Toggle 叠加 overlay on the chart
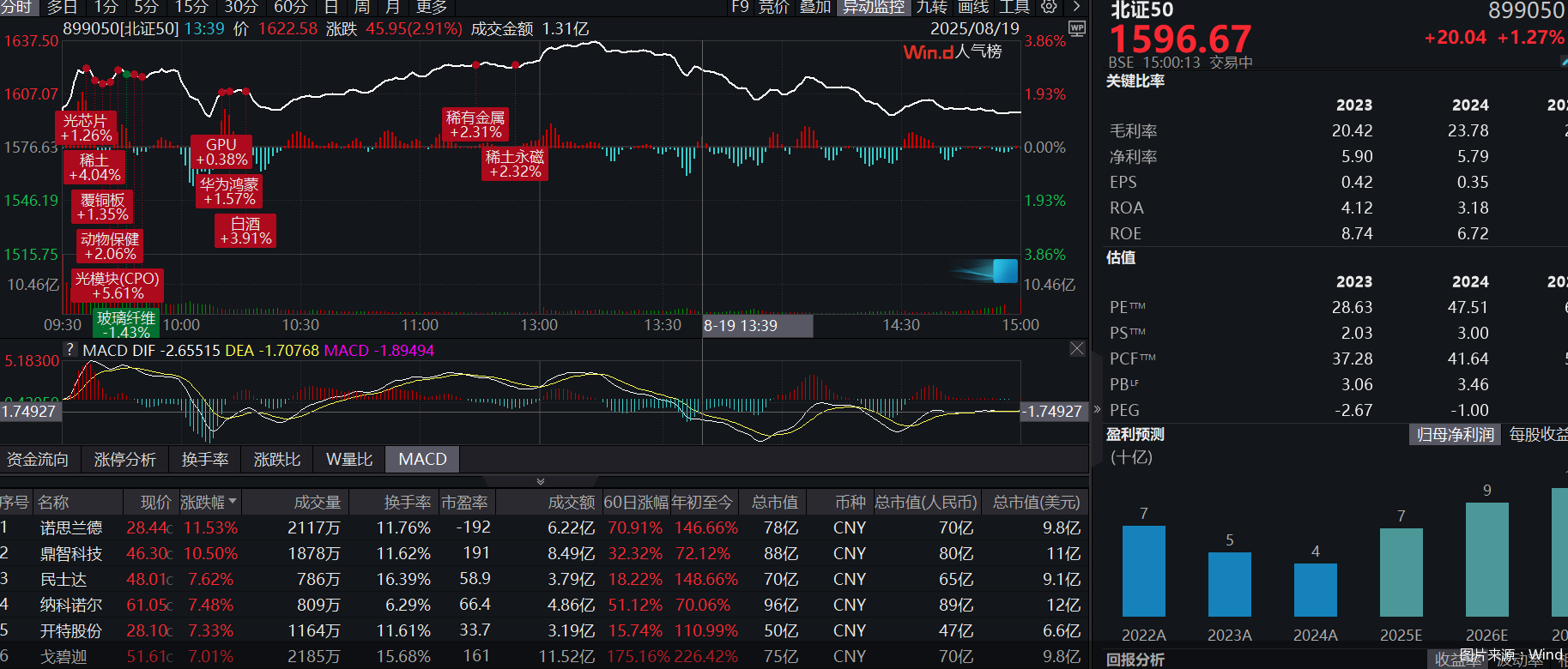Screen dimensions: 1568x669 (x=815, y=7)
